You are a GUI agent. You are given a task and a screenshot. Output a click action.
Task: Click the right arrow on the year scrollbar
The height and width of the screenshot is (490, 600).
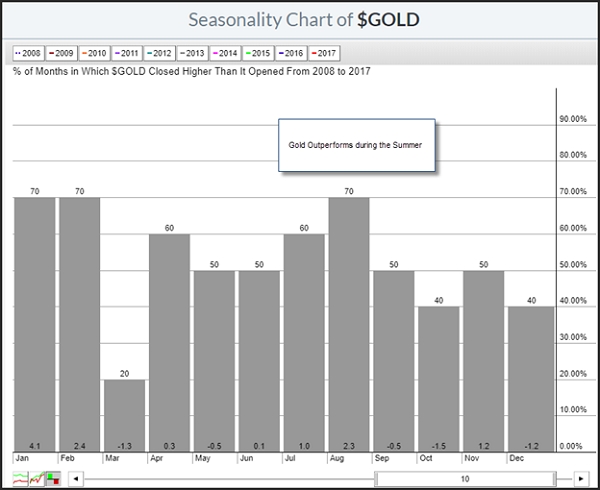pyautogui.click(x=580, y=477)
